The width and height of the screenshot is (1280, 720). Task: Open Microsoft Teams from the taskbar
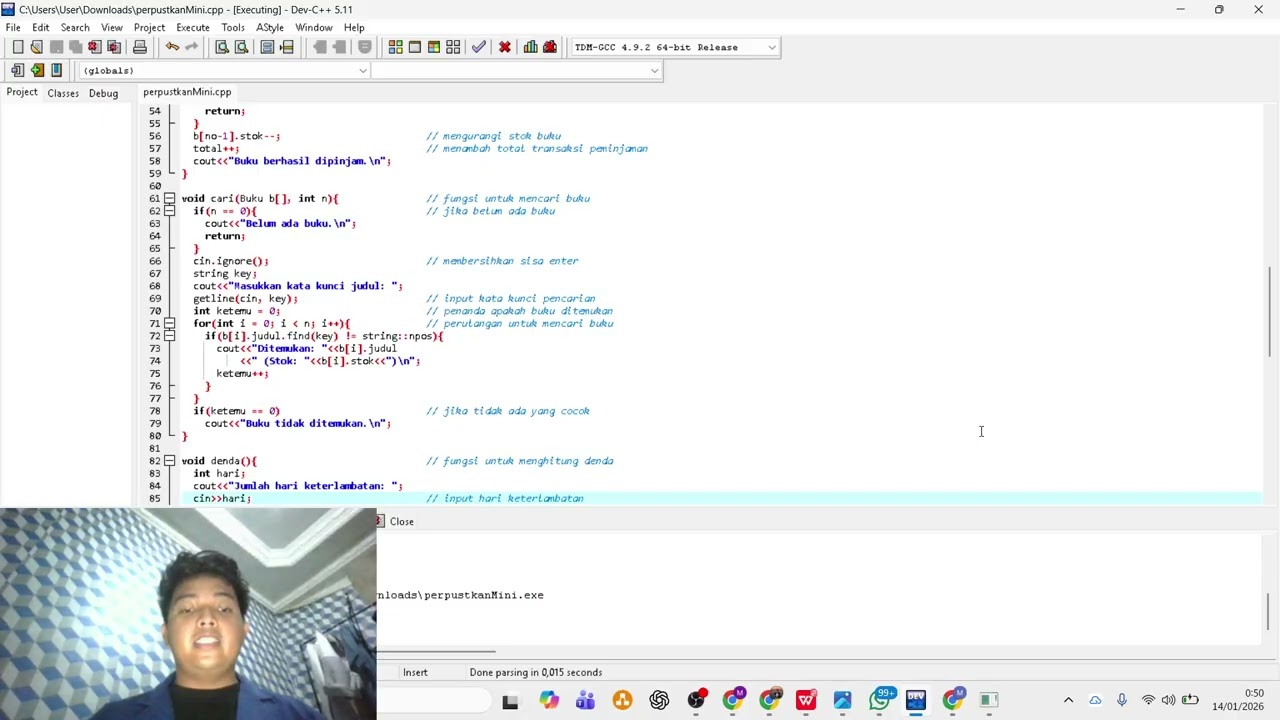click(x=586, y=700)
